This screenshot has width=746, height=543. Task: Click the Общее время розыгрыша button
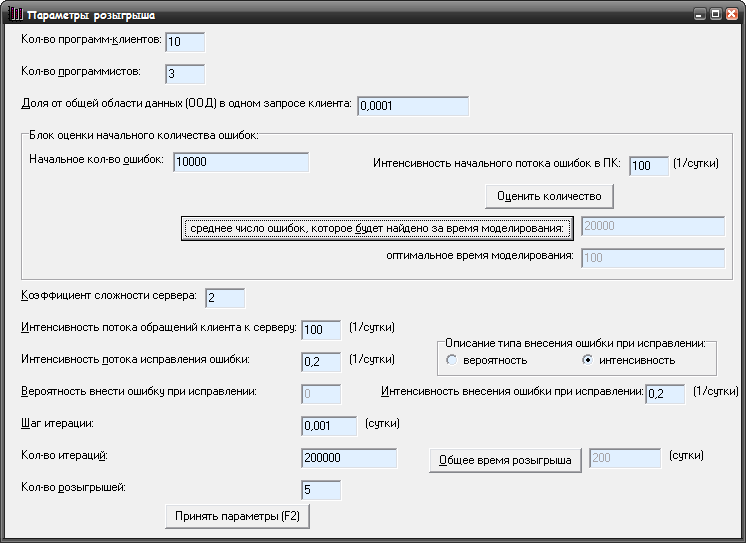coord(505,460)
